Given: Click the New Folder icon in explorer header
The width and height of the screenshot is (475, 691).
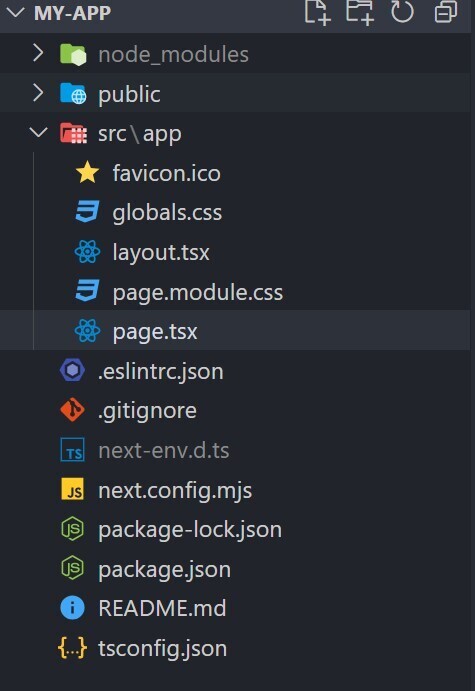Looking at the screenshot, I should [x=360, y=12].
